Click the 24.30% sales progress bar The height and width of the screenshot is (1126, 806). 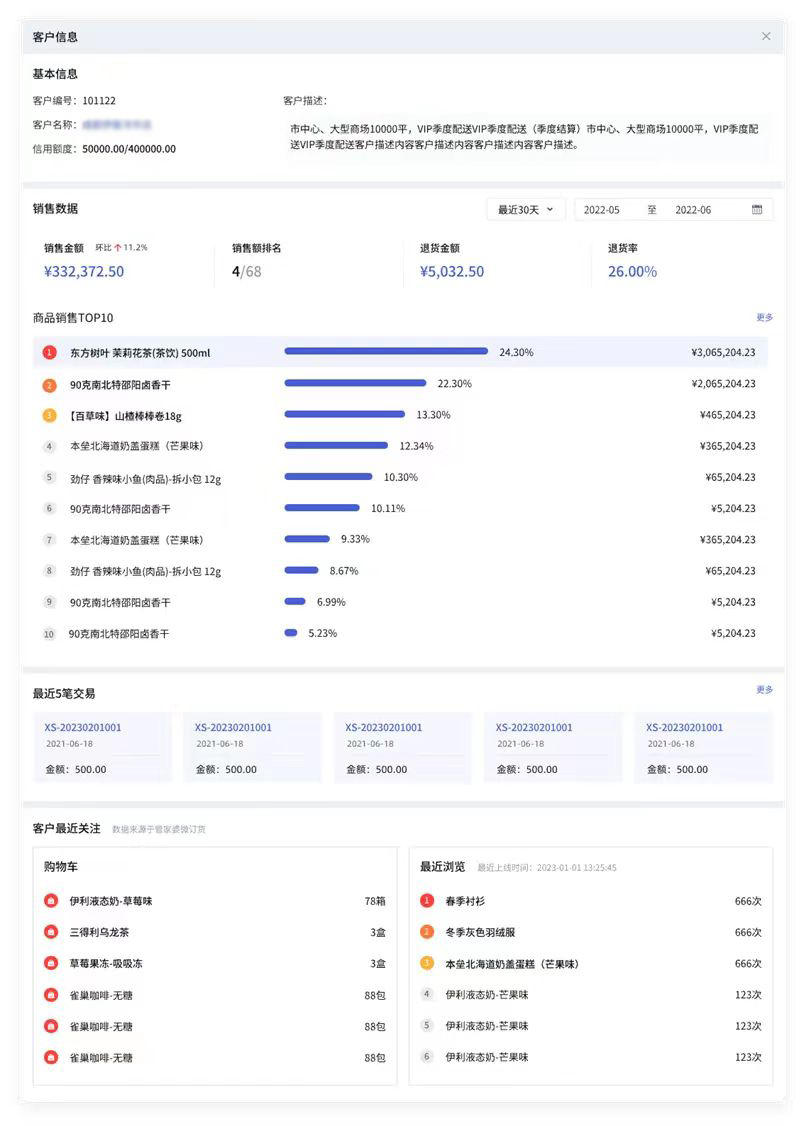click(386, 352)
